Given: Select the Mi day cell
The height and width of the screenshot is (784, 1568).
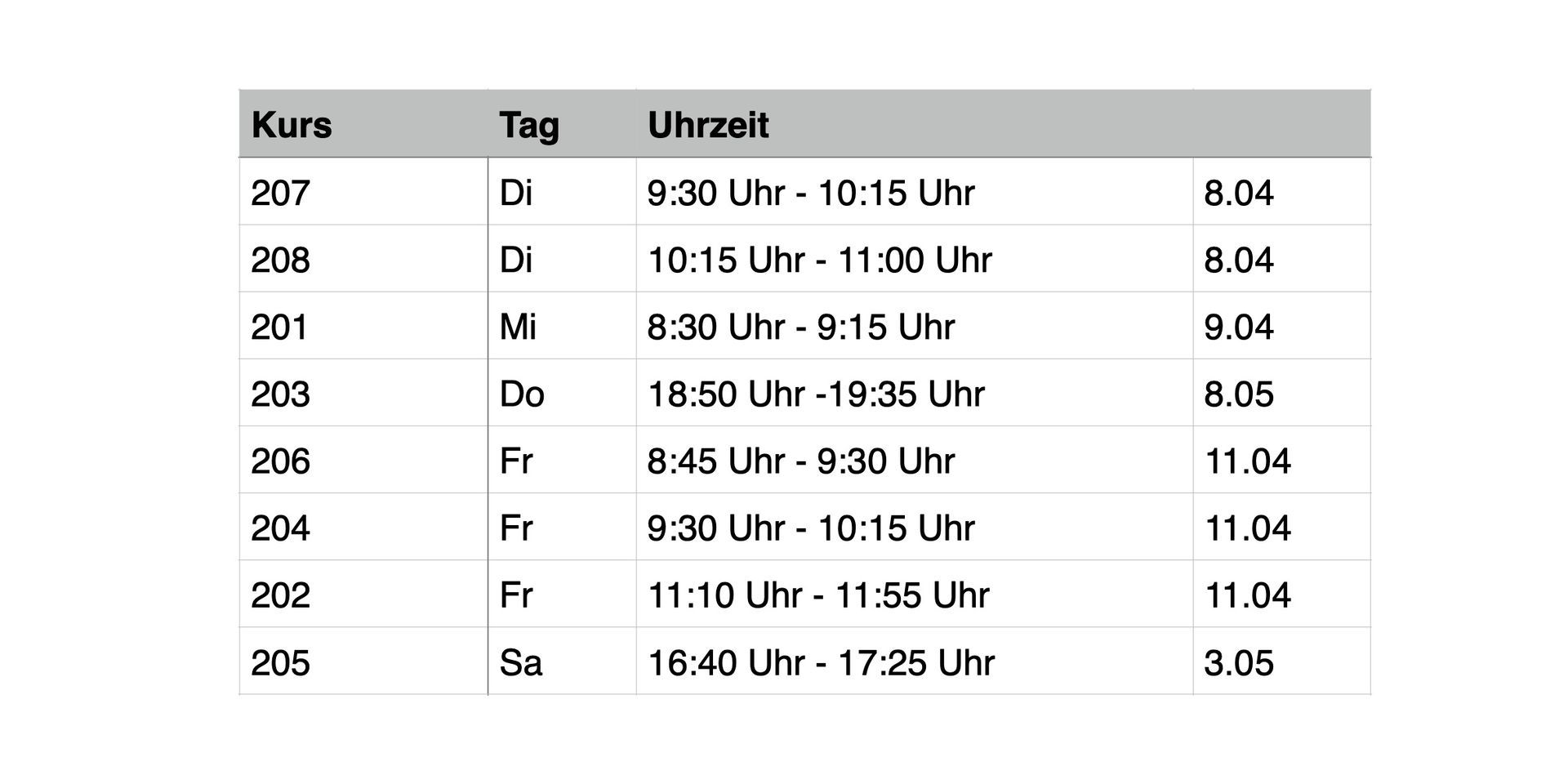Looking at the screenshot, I should [562, 326].
